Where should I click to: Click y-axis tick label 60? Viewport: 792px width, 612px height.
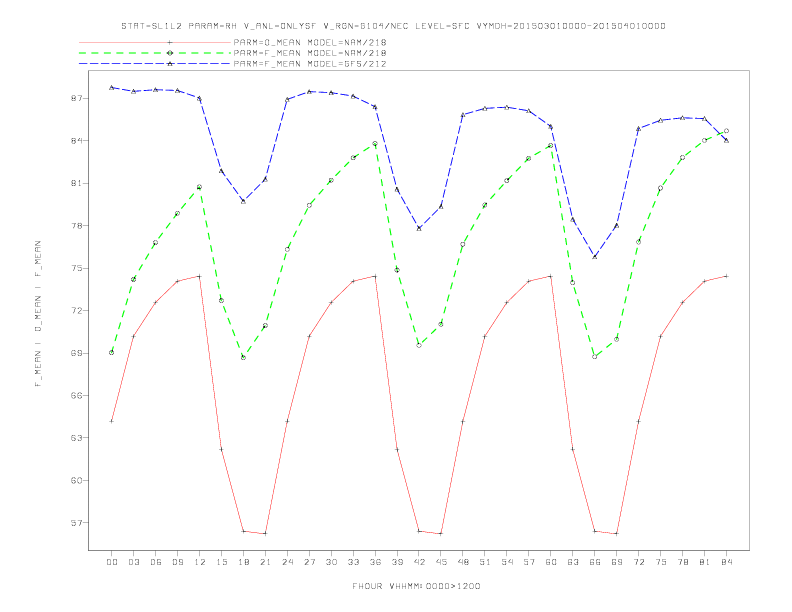pyautogui.click(x=76, y=480)
